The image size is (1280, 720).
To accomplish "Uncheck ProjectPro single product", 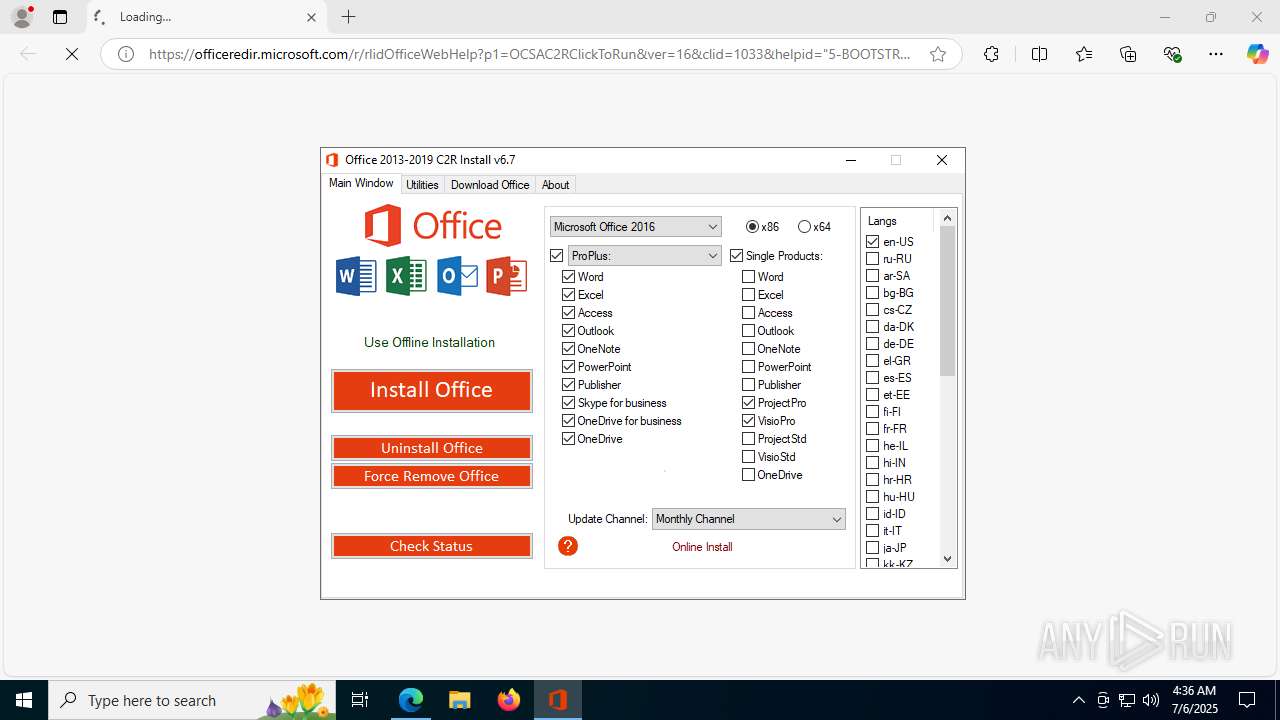I will [x=749, y=403].
